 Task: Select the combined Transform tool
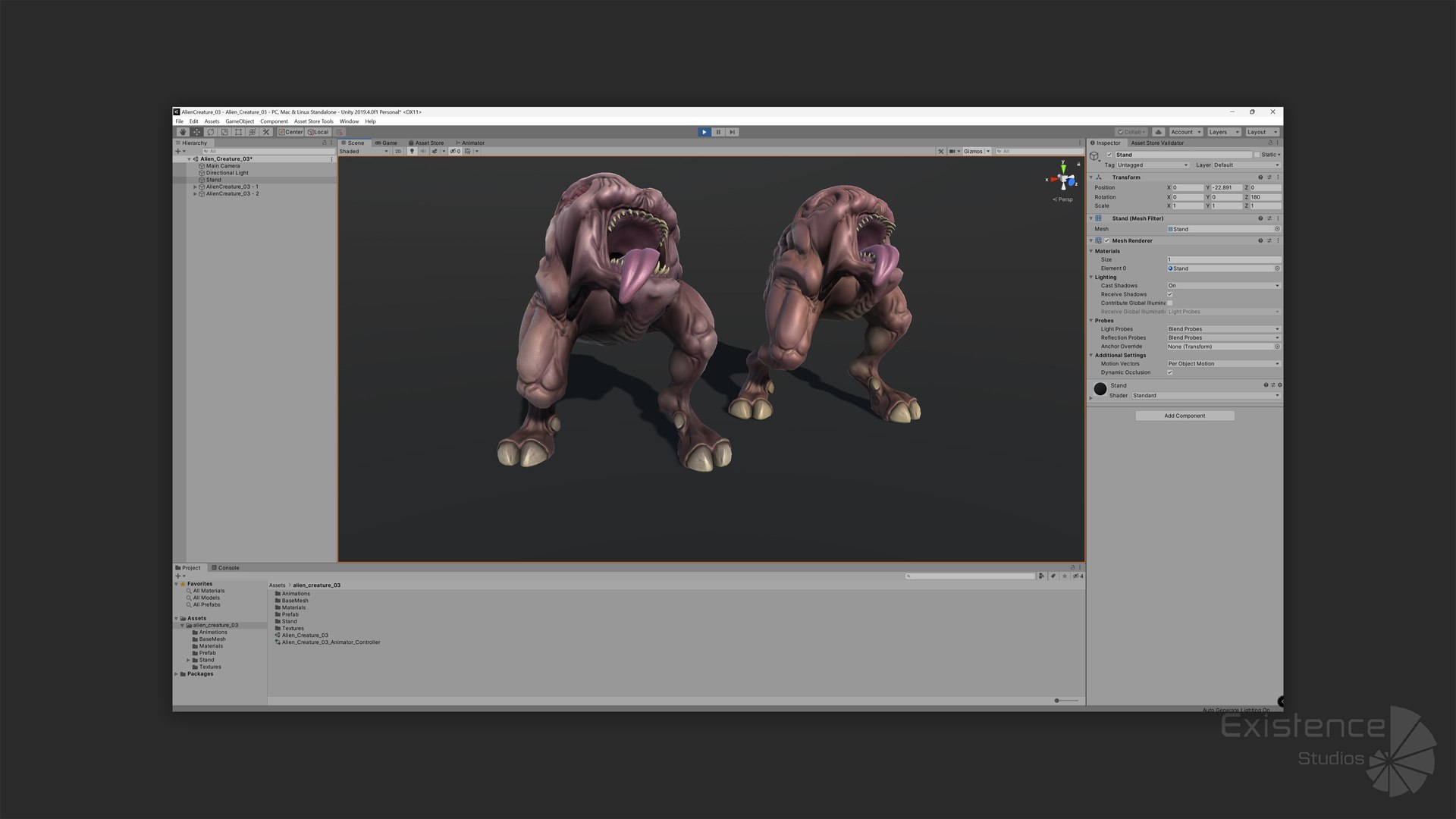[x=253, y=132]
